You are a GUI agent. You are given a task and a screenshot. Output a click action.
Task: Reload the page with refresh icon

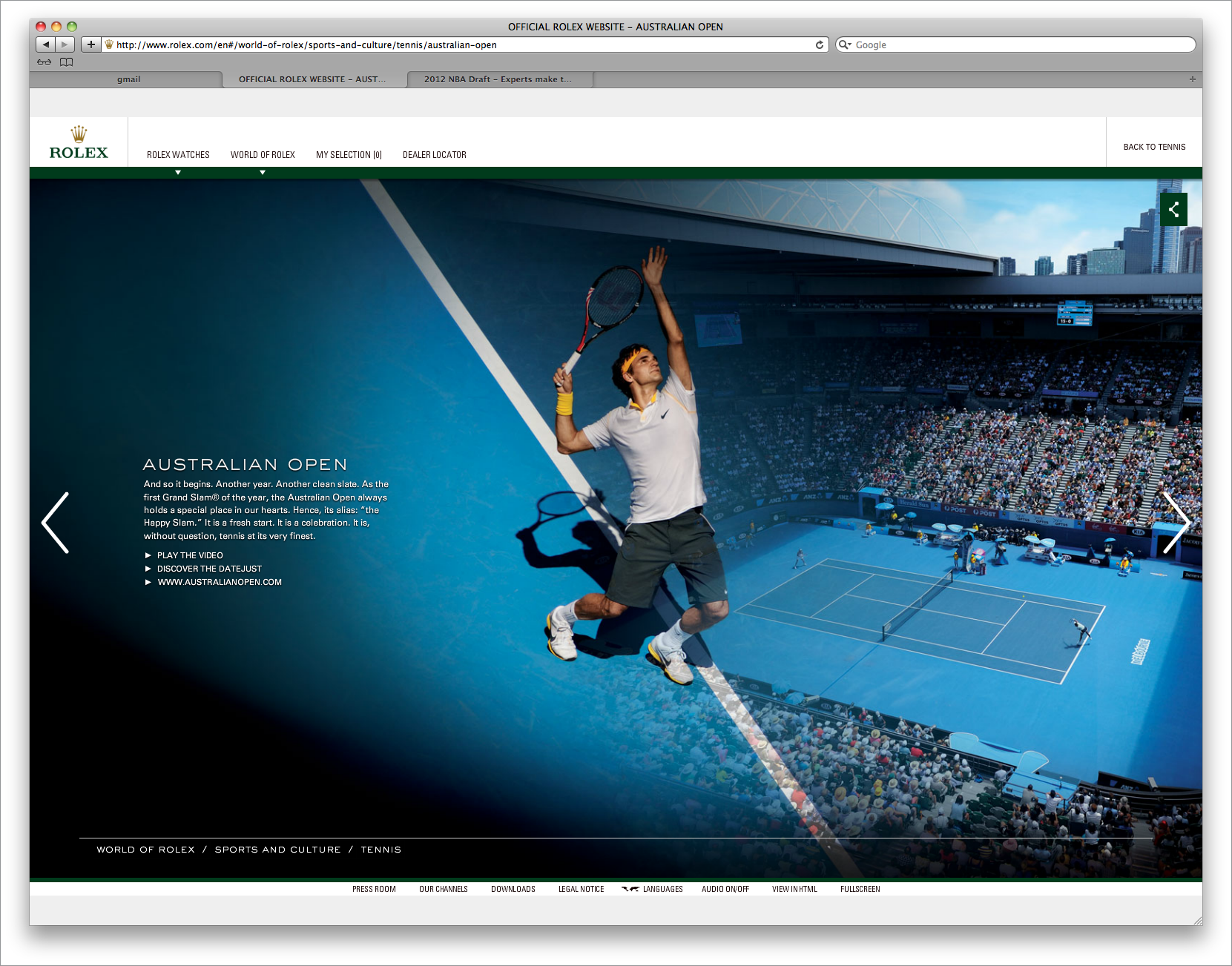(x=820, y=44)
